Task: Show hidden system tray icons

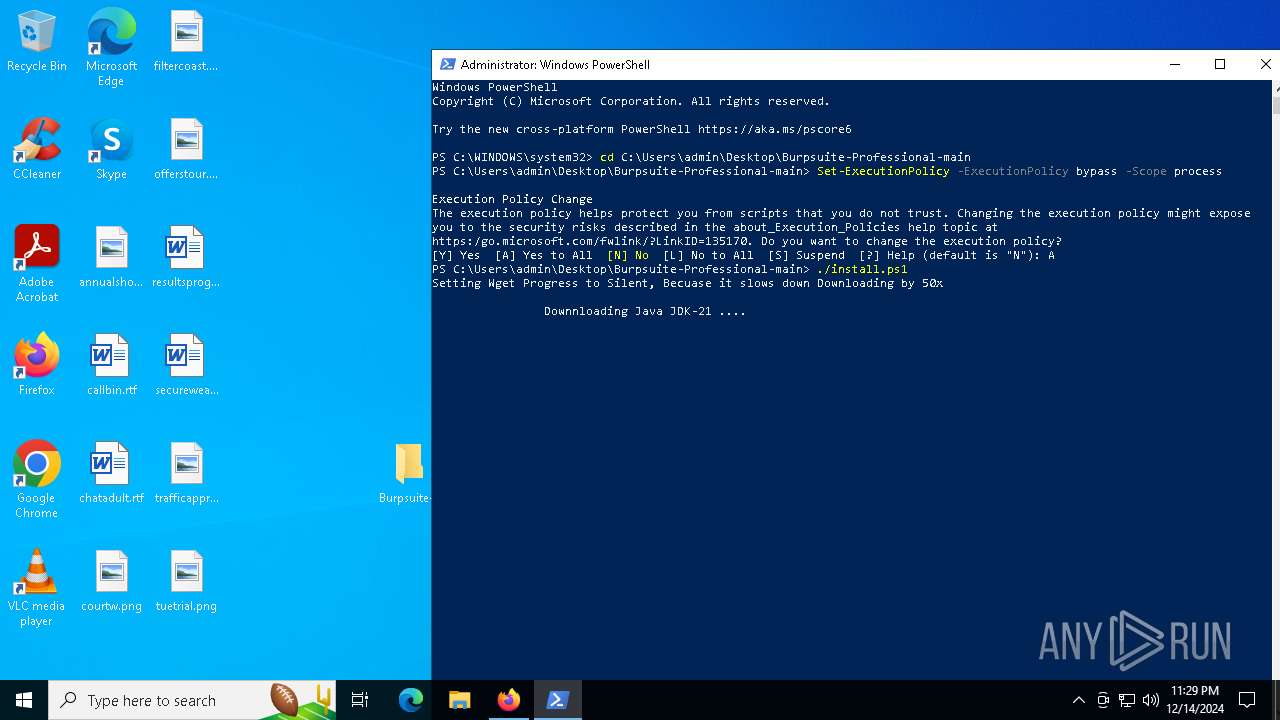Action: coord(1078,700)
